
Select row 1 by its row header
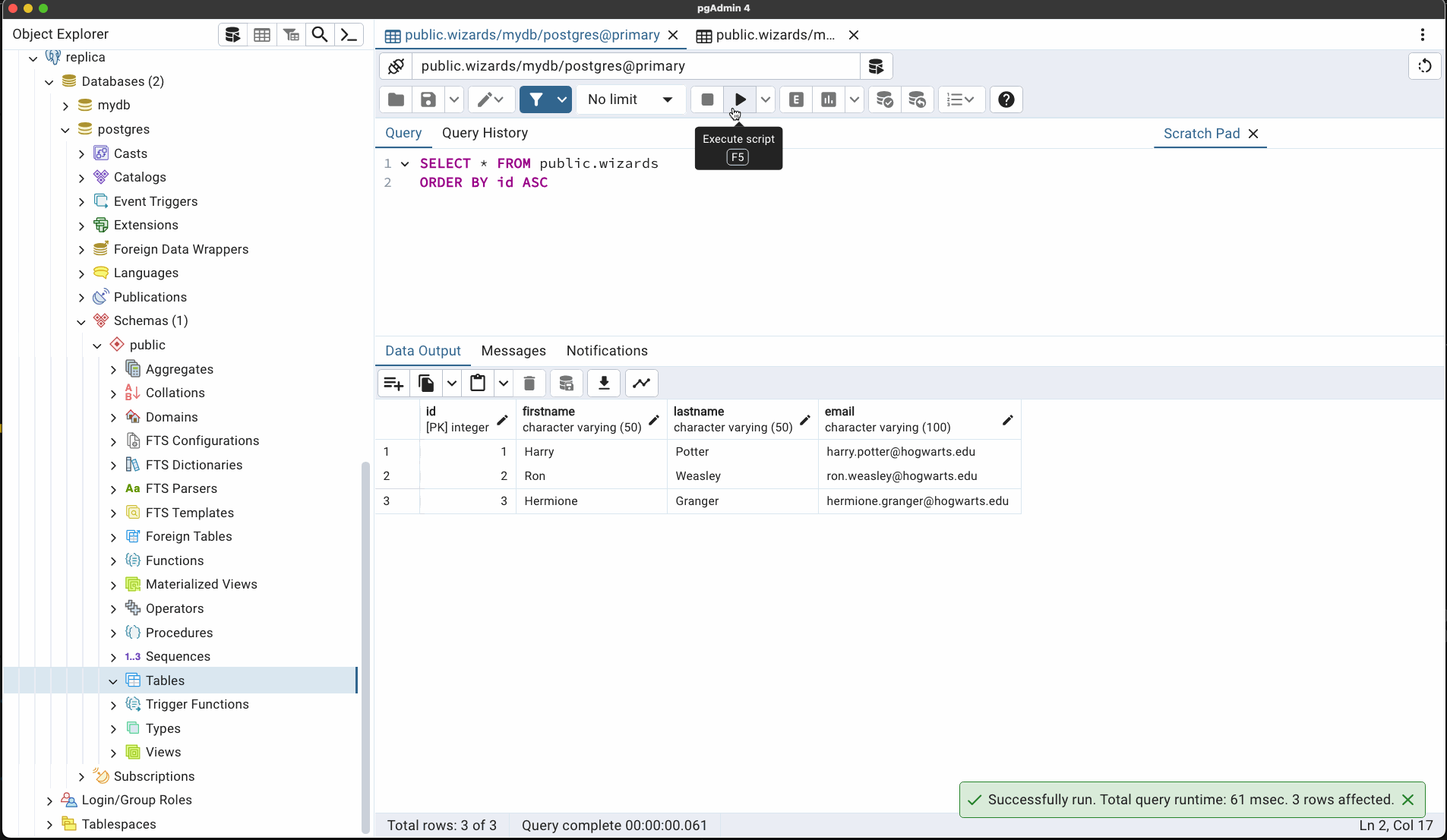pos(397,452)
